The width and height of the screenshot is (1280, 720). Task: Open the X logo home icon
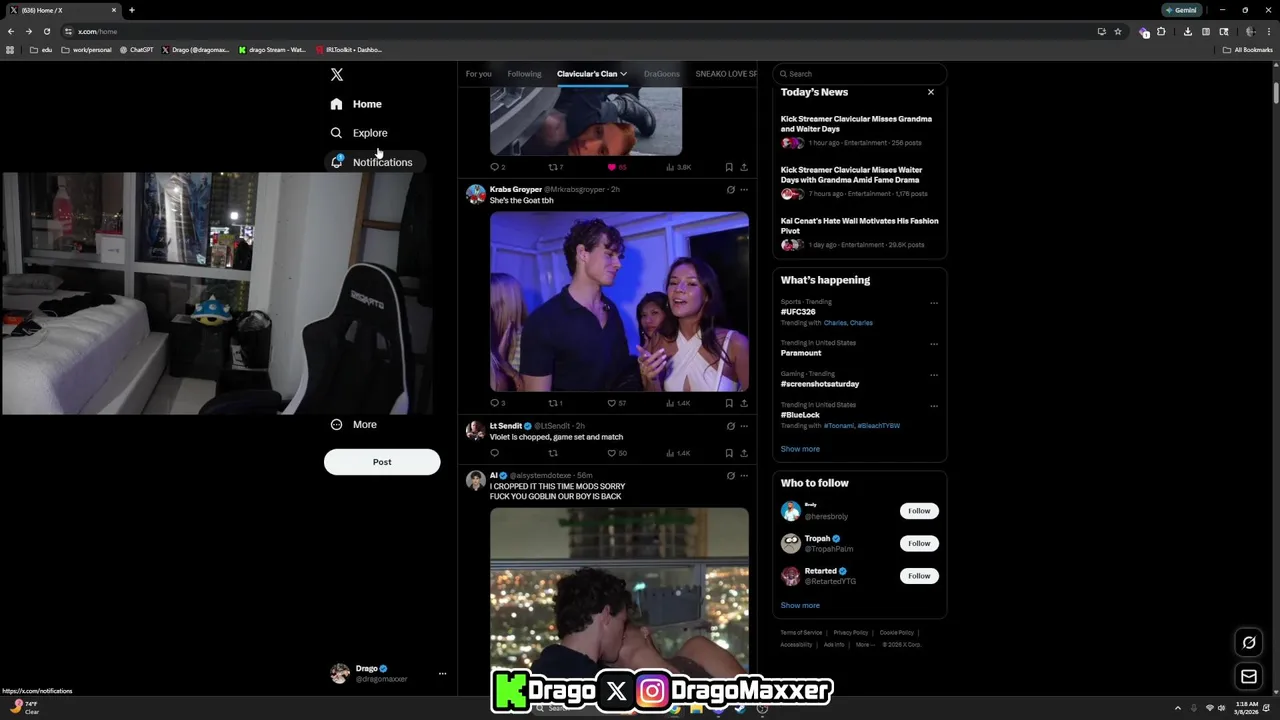337,75
